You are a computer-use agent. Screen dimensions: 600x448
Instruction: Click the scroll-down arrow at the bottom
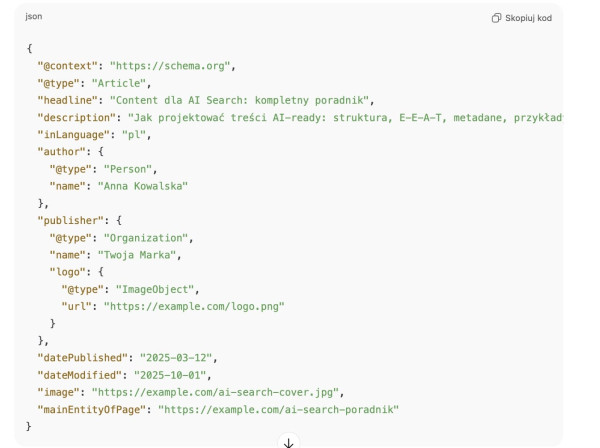point(289,440)
